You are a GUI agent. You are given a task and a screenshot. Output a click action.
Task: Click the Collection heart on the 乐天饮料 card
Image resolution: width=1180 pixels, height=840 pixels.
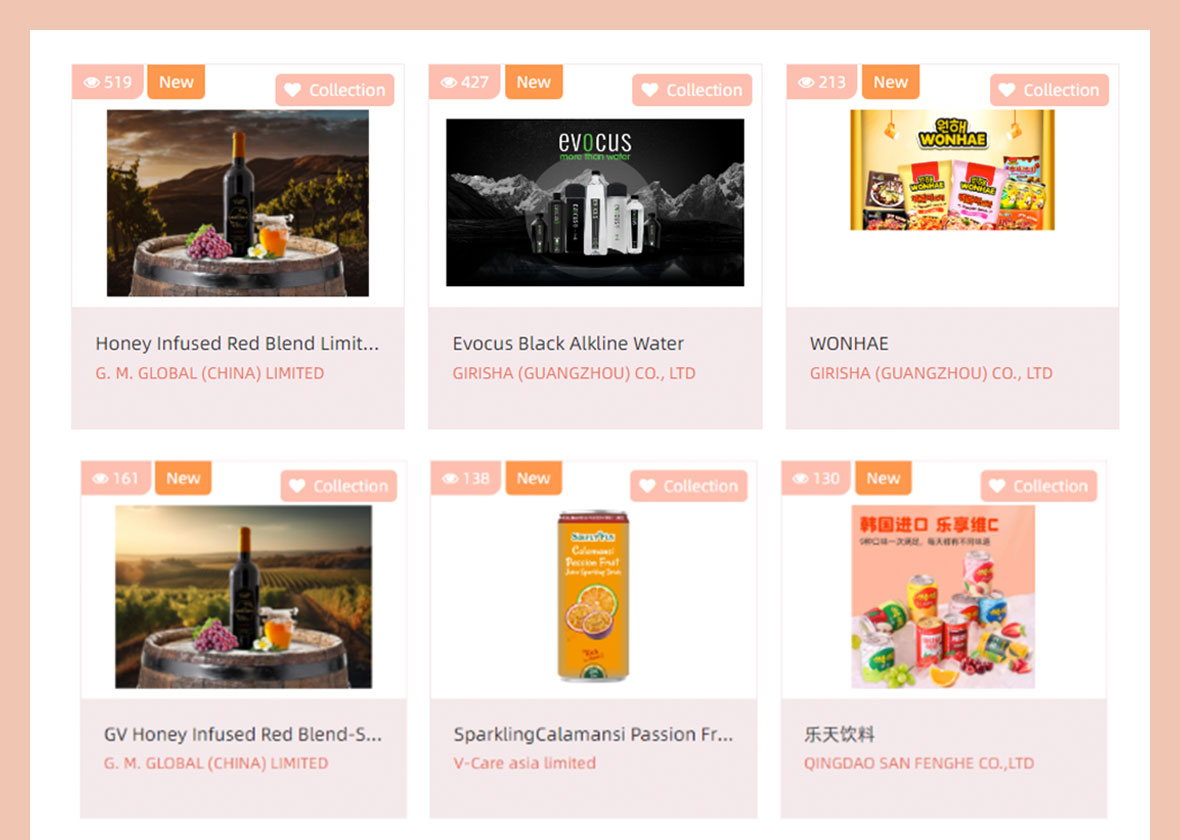click(x=1039, y=485)
